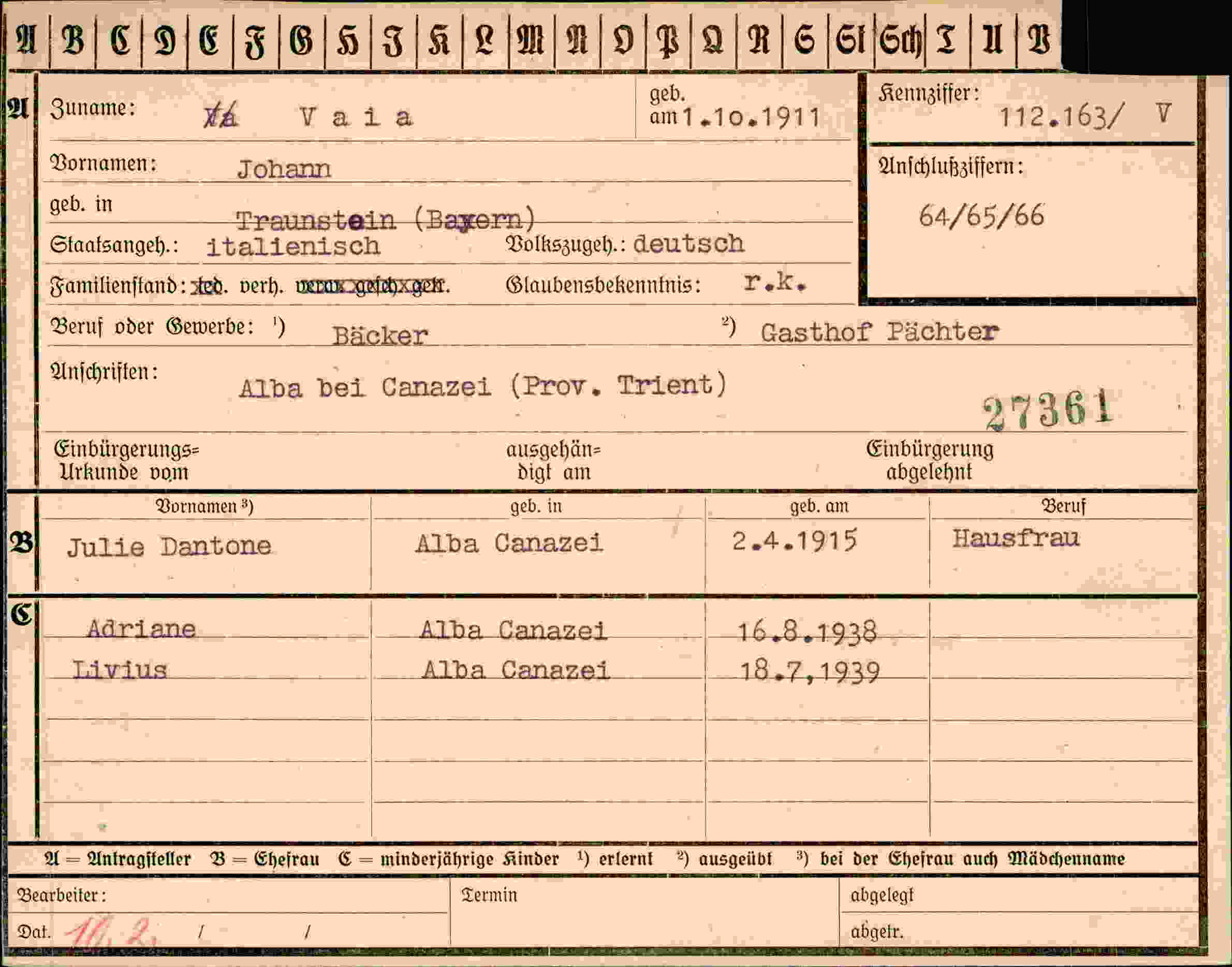
Task: Click section marker 'A' beside Zuname
Action: point(17,108)
